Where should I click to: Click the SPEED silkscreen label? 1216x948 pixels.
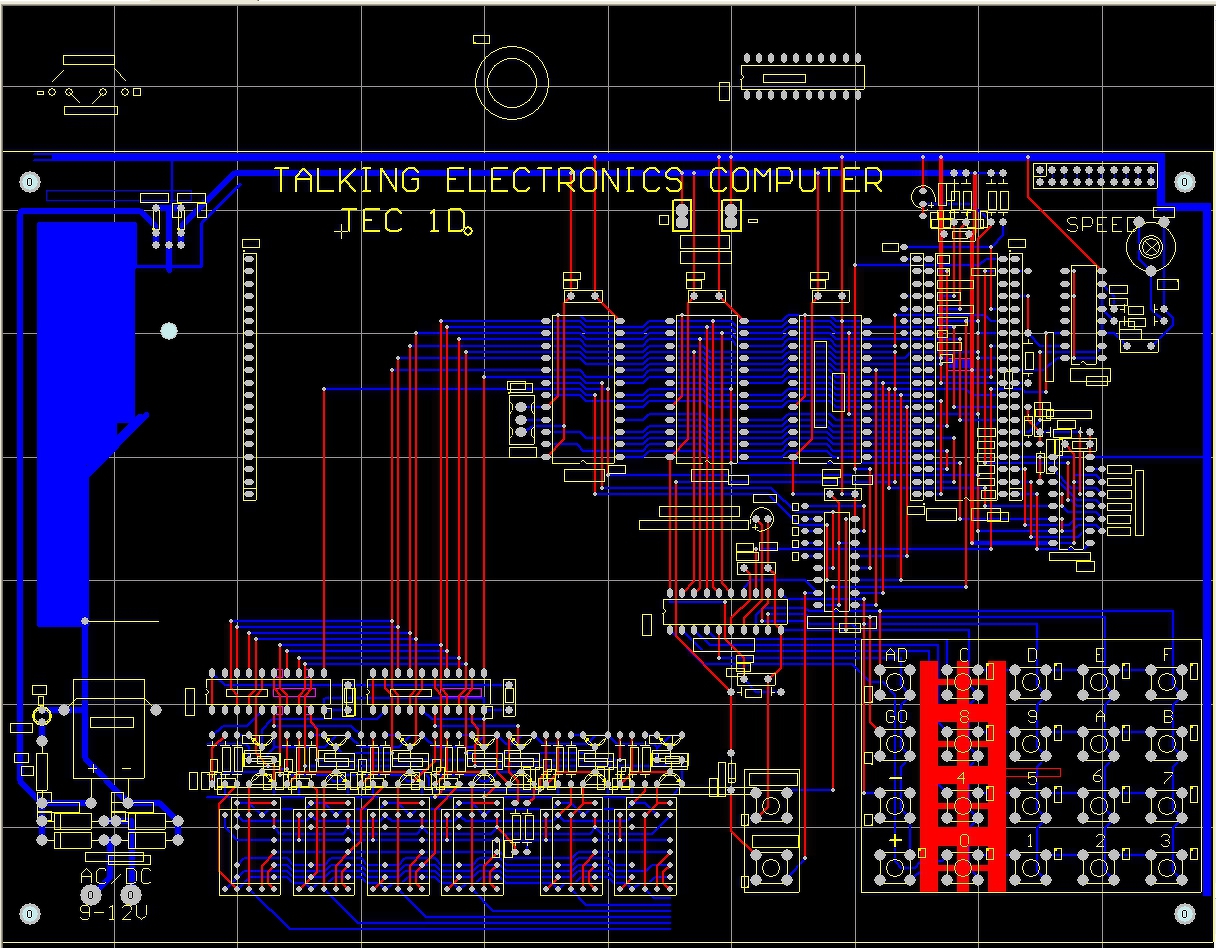[x=1101, y=225]
